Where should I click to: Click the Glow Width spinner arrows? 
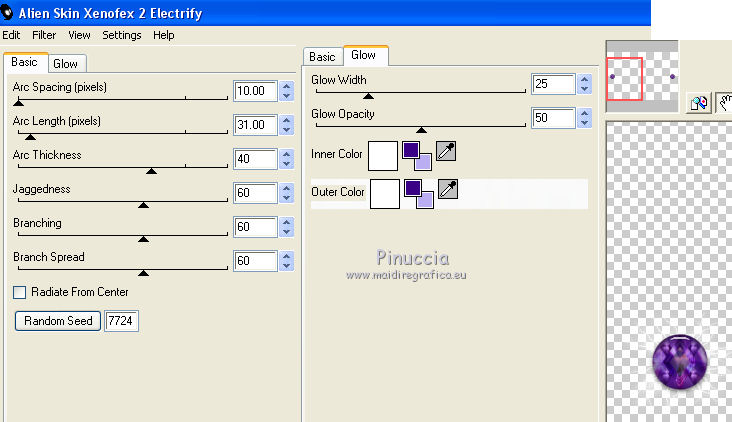point(586,85)
